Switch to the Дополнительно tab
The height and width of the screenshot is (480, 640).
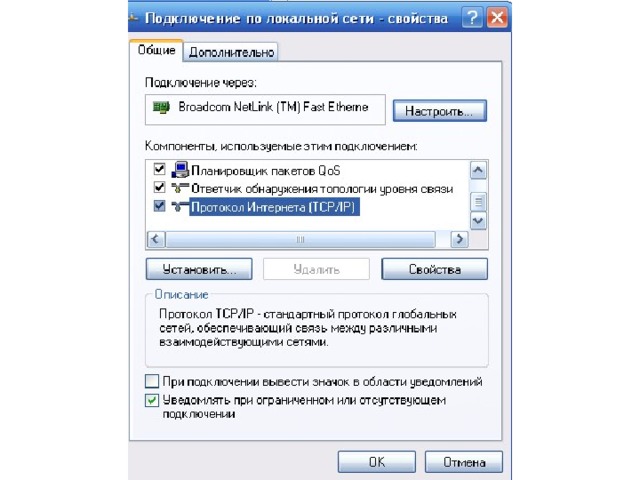coord(231,52)
